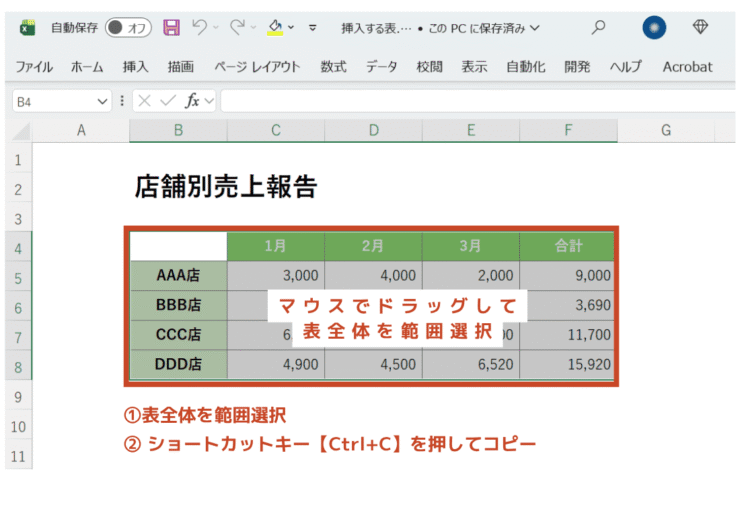Screen dimensions: 740x505
Task: Switch to the データ tab
Action: click(x=381, y=67)
